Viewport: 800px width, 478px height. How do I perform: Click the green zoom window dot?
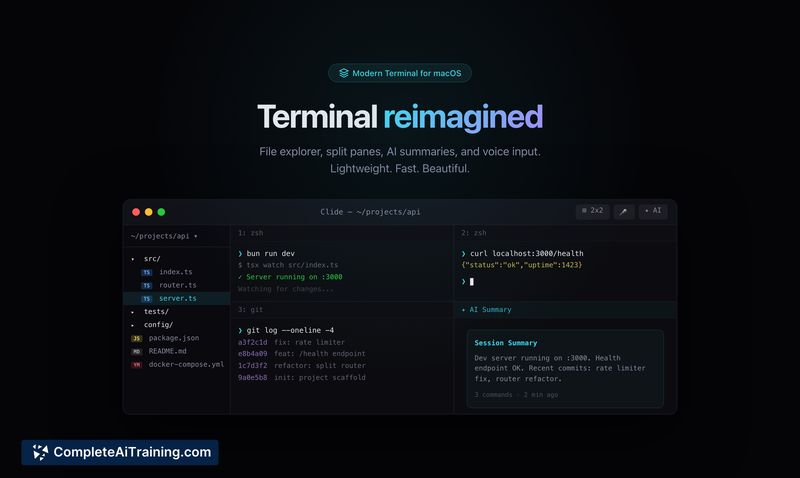pyautogui.click(x=161, y=212)
